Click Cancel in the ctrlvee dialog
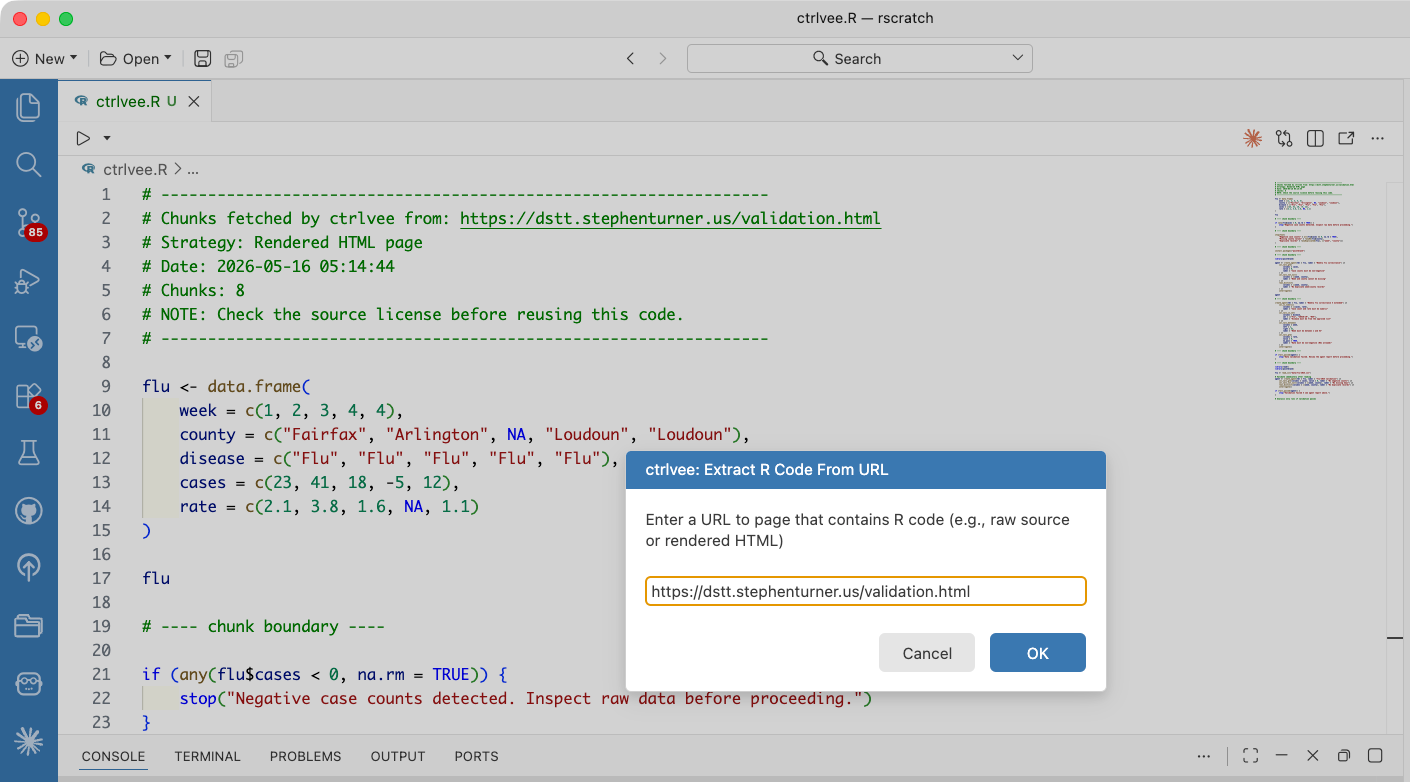This screenshot has height=782, width=1410. point(927,653)
